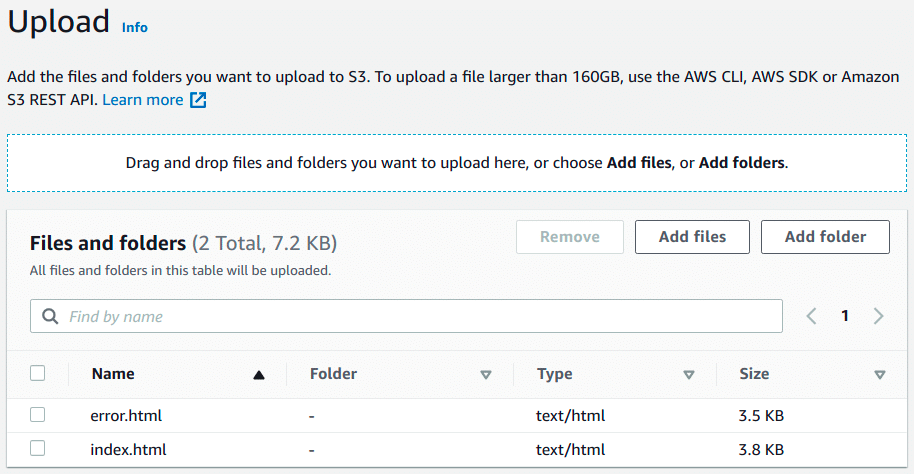Image resolution: width=914 pixels, height=474 pixels.
Task: Click page number 1 in the pagination
Action: click(x=845, y=316)
